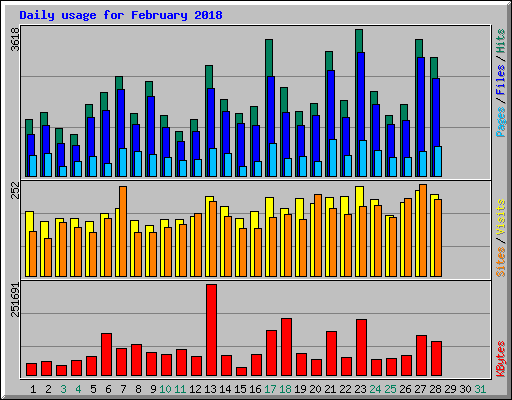Click the blue files bar for day 27
Image resolution: width=512 pixels, height=400 pixels.
[421, 104]
